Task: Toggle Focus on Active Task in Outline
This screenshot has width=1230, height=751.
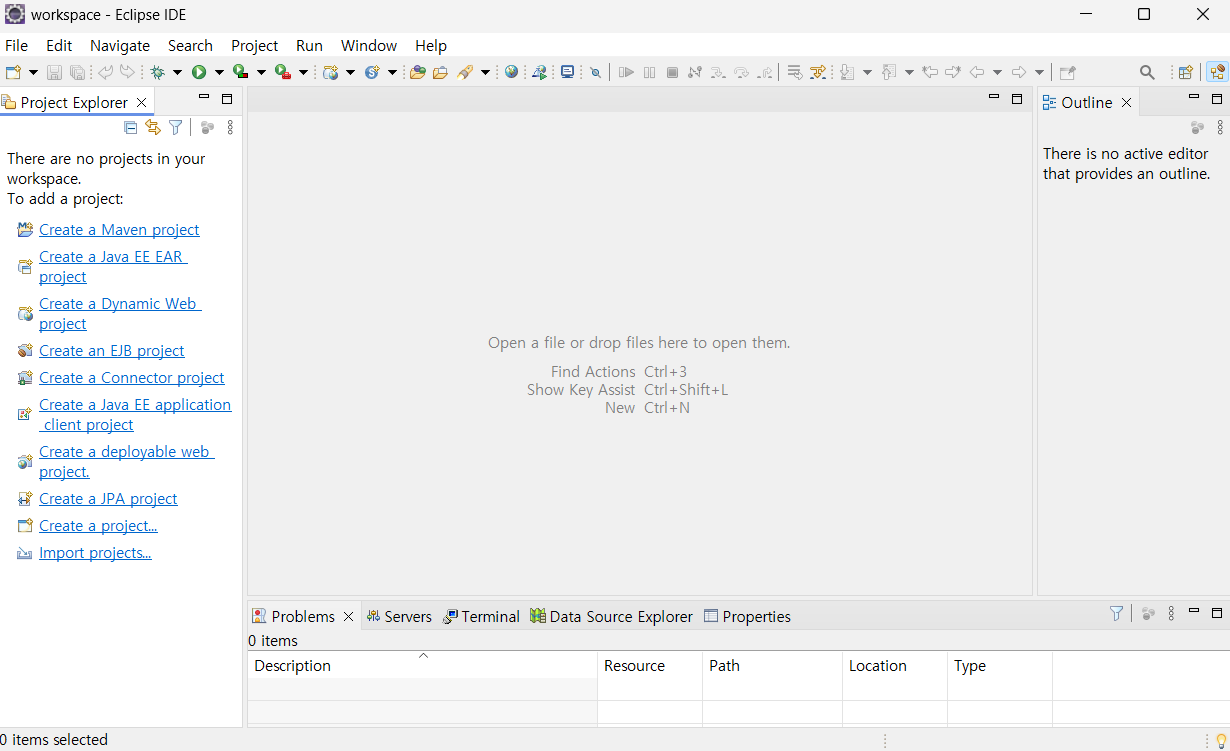Action: [1197, 128]
